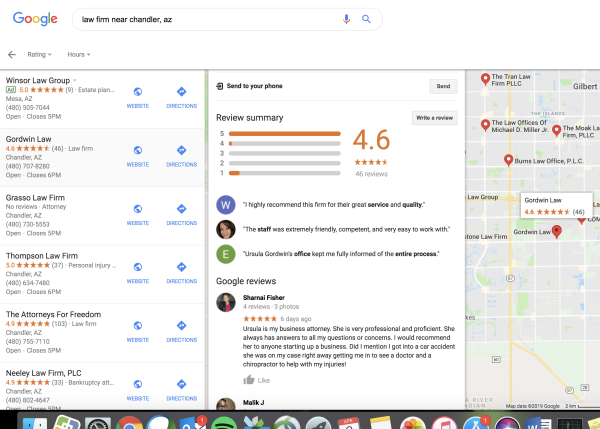Open System Preferences from the dock
Screen dimensions: 600x429
pos(98,424)
